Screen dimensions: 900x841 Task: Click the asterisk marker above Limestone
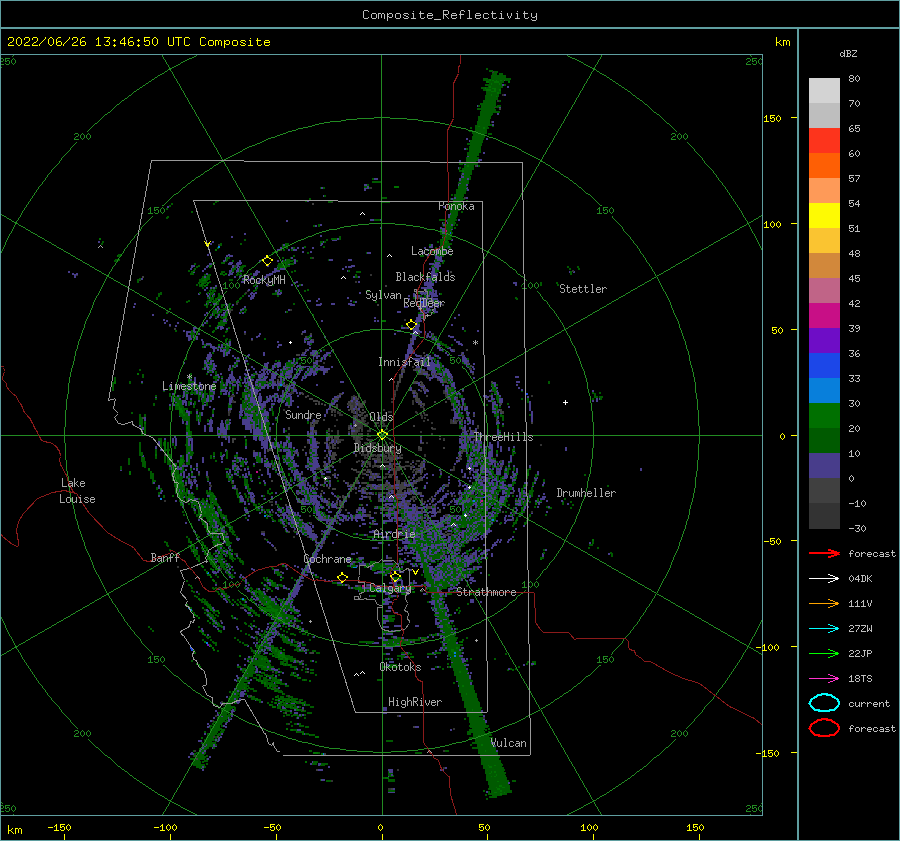tap(189, 377)
